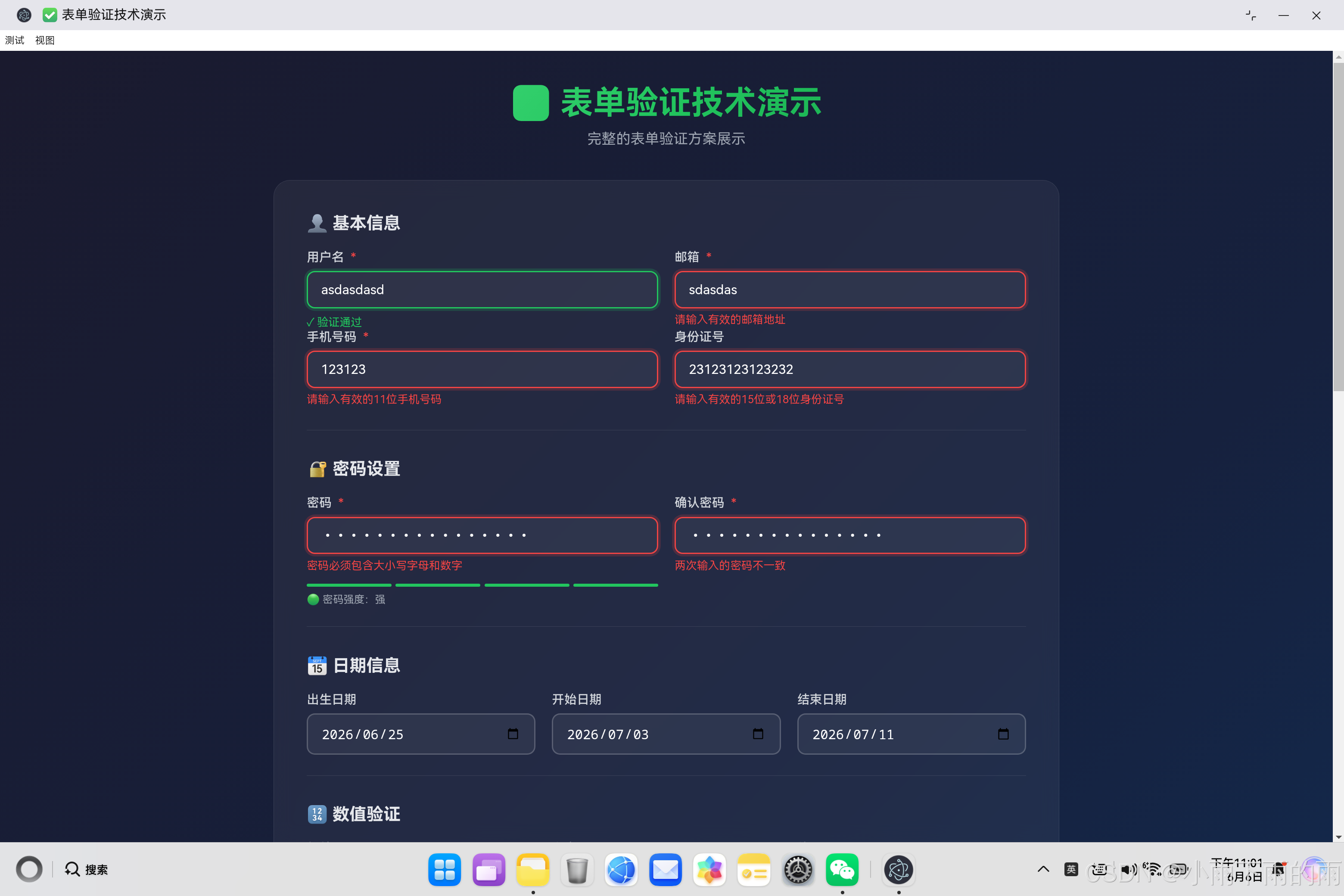Viewport: 1344px width, 896px height.
Task: Minimize the 表单验证技术演示 window
Action: [x=1283, y=16]
